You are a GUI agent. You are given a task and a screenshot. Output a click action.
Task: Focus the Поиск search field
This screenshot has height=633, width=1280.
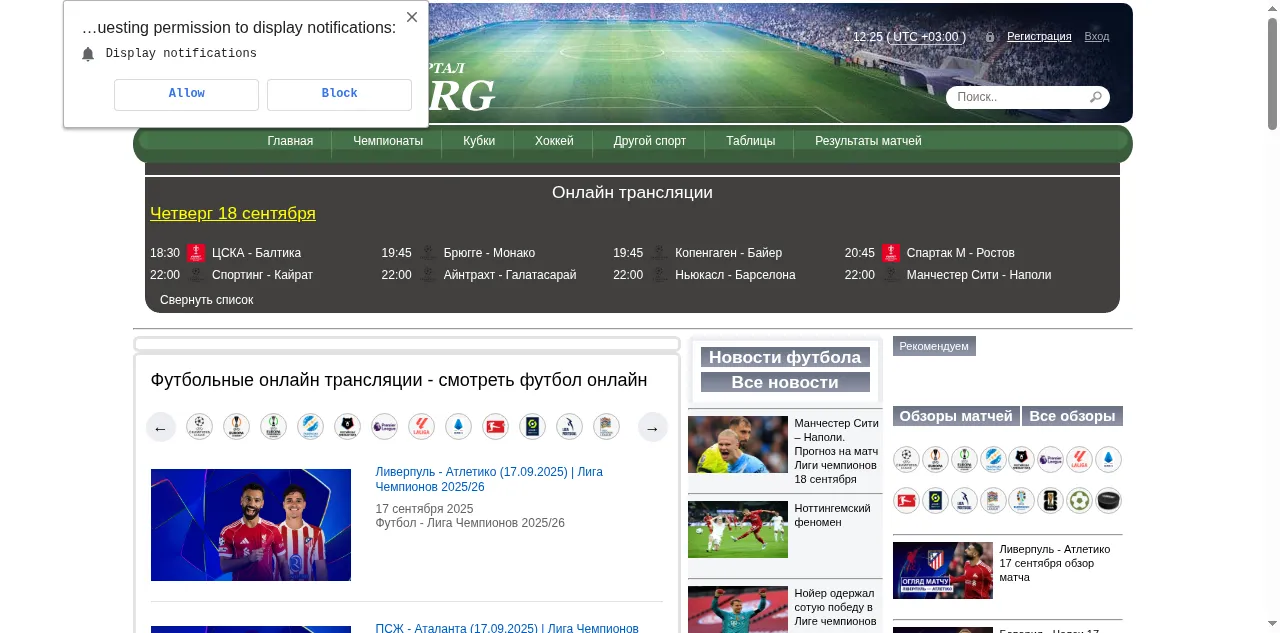pos(1019,97)
